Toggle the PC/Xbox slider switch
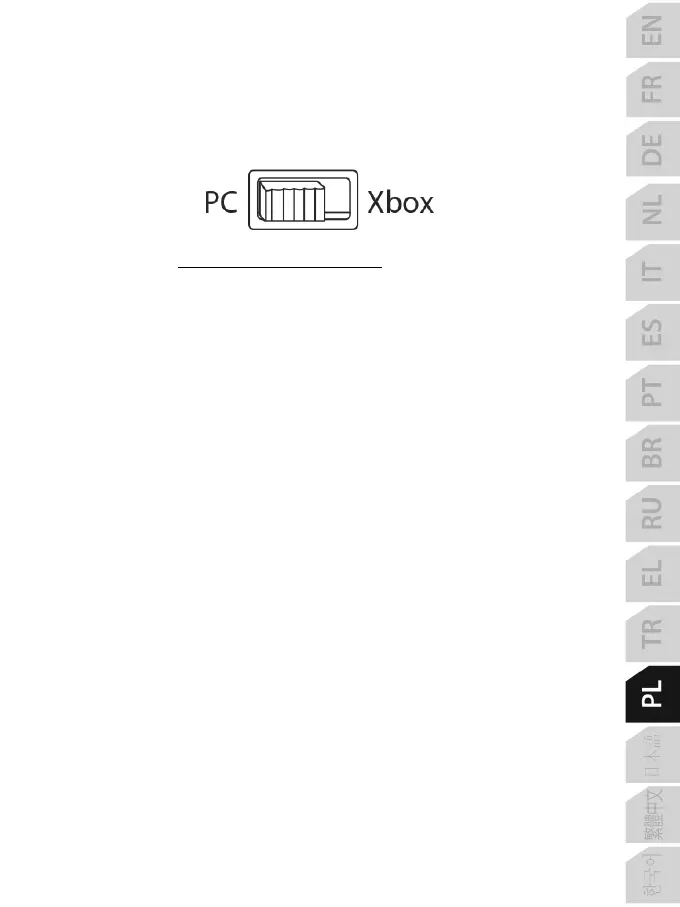Image resolution: width=680 pixels, height=907 pixels. (x=303, y=200)
